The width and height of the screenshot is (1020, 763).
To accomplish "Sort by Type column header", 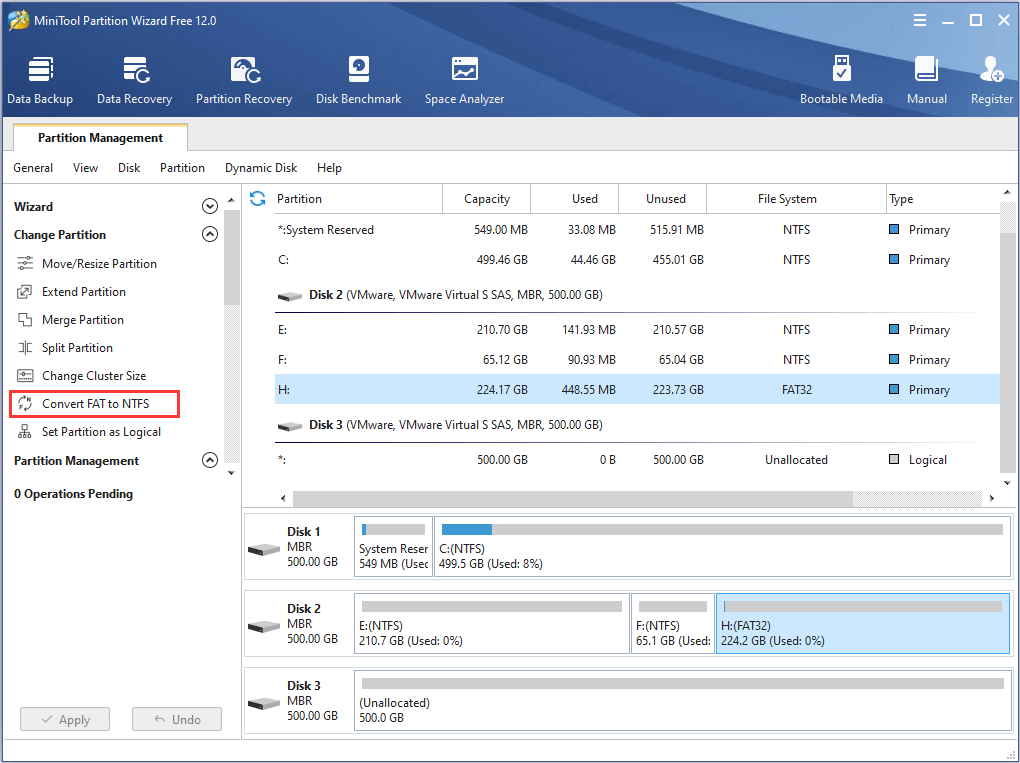I will click(x=943, y=199).
